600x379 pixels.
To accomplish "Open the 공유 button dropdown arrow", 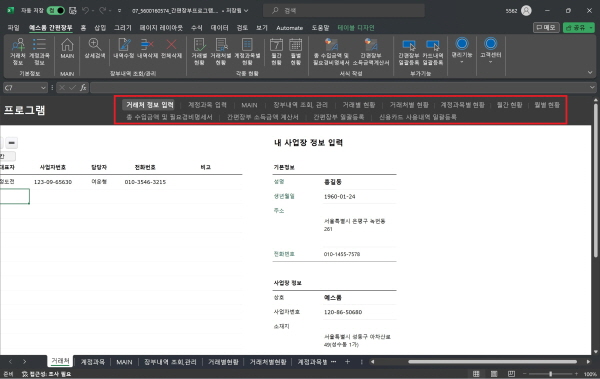I will coord(591,28).
